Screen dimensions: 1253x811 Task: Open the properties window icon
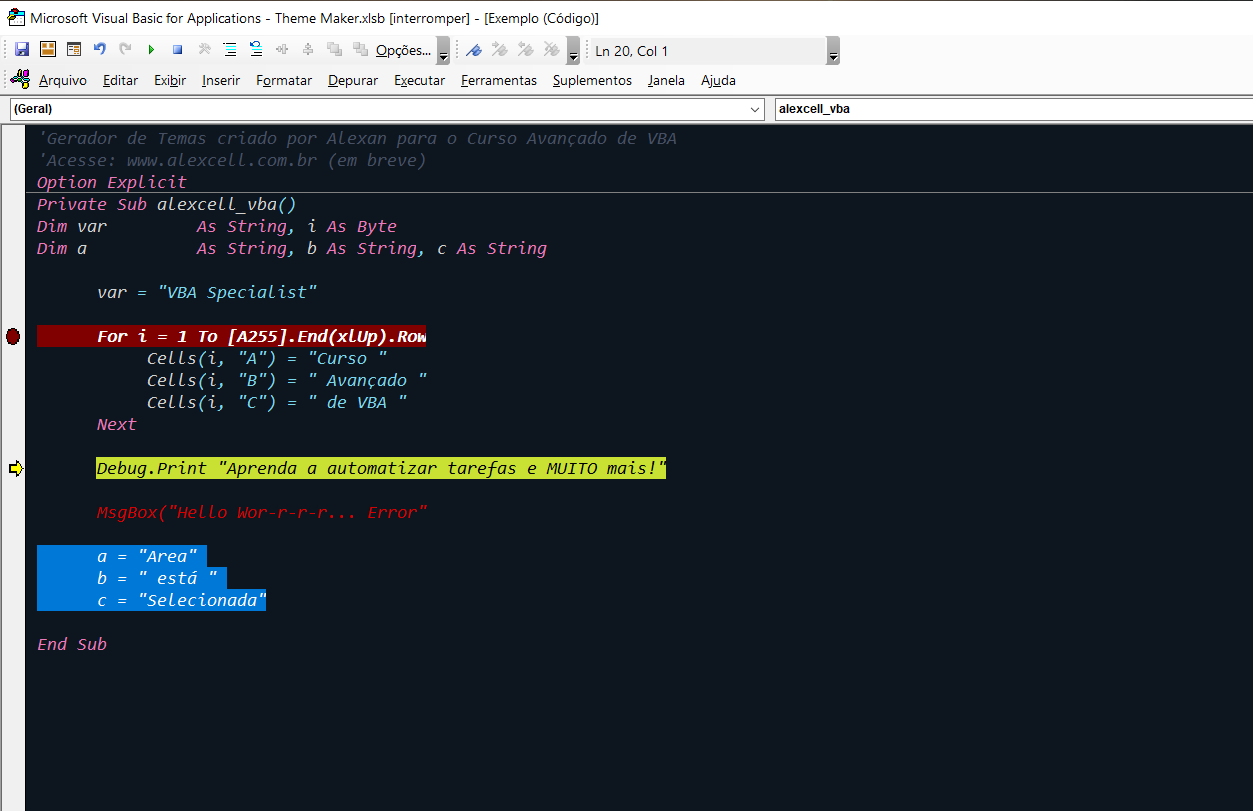(74, 49)
